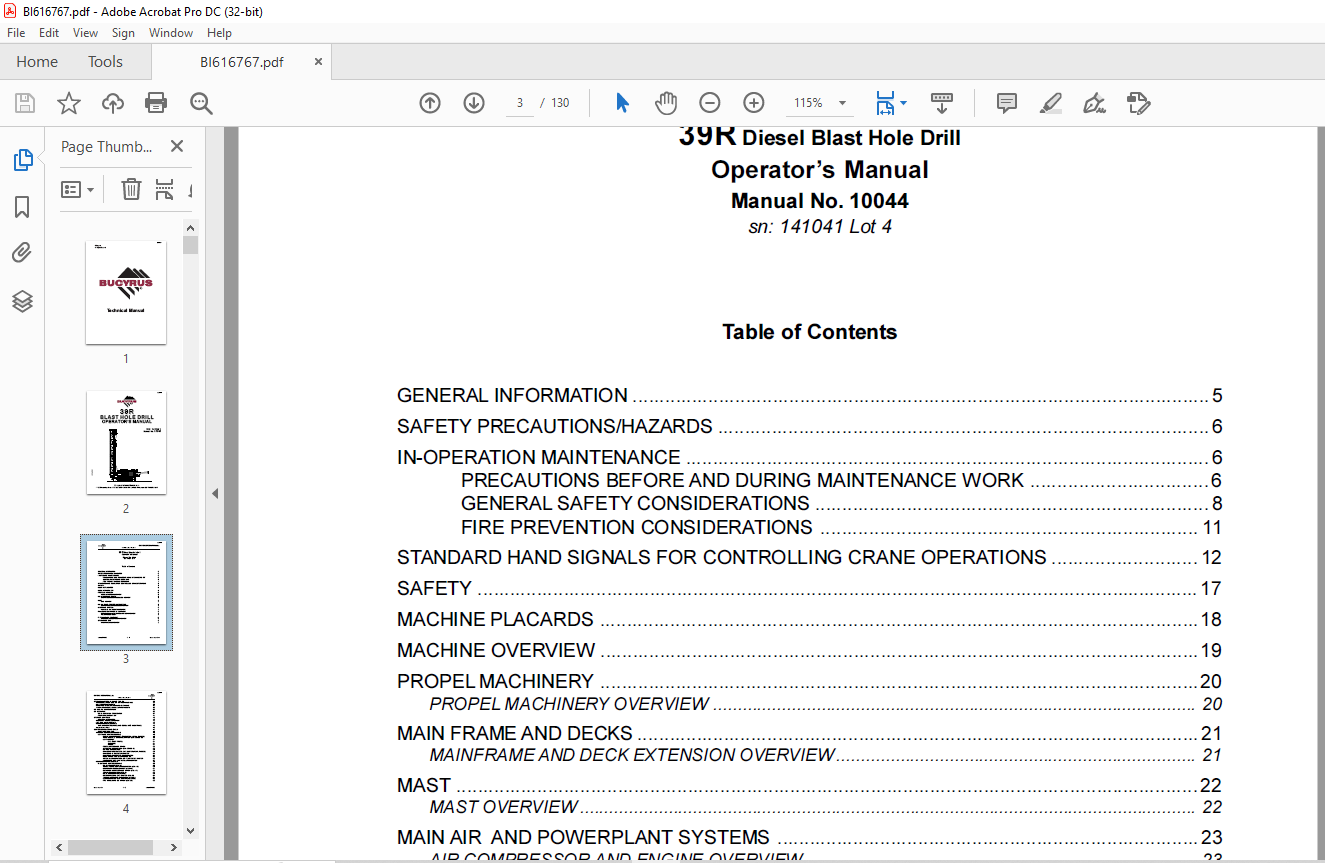Open the insert pages icon in the thumbnails panel

point(164,189)
